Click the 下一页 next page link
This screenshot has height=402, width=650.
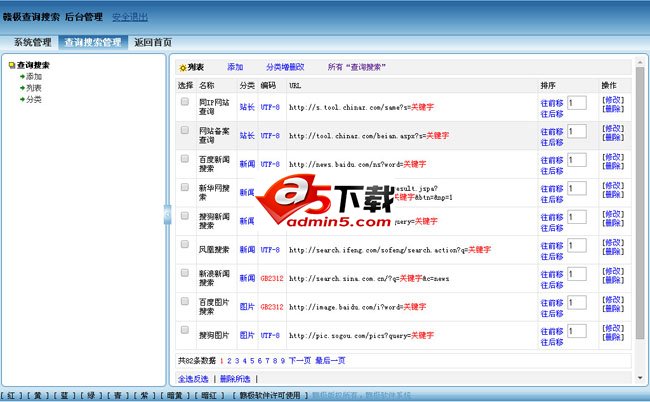(x=300, y=361)
